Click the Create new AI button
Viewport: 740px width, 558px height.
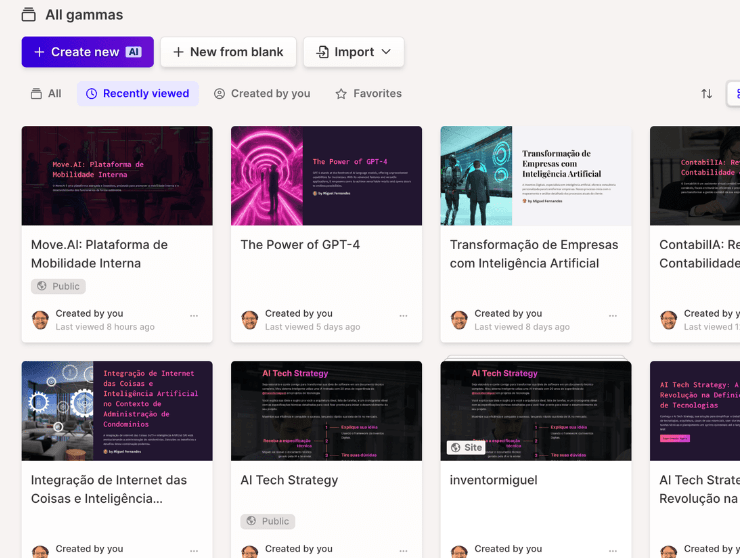tap(87, 52)
